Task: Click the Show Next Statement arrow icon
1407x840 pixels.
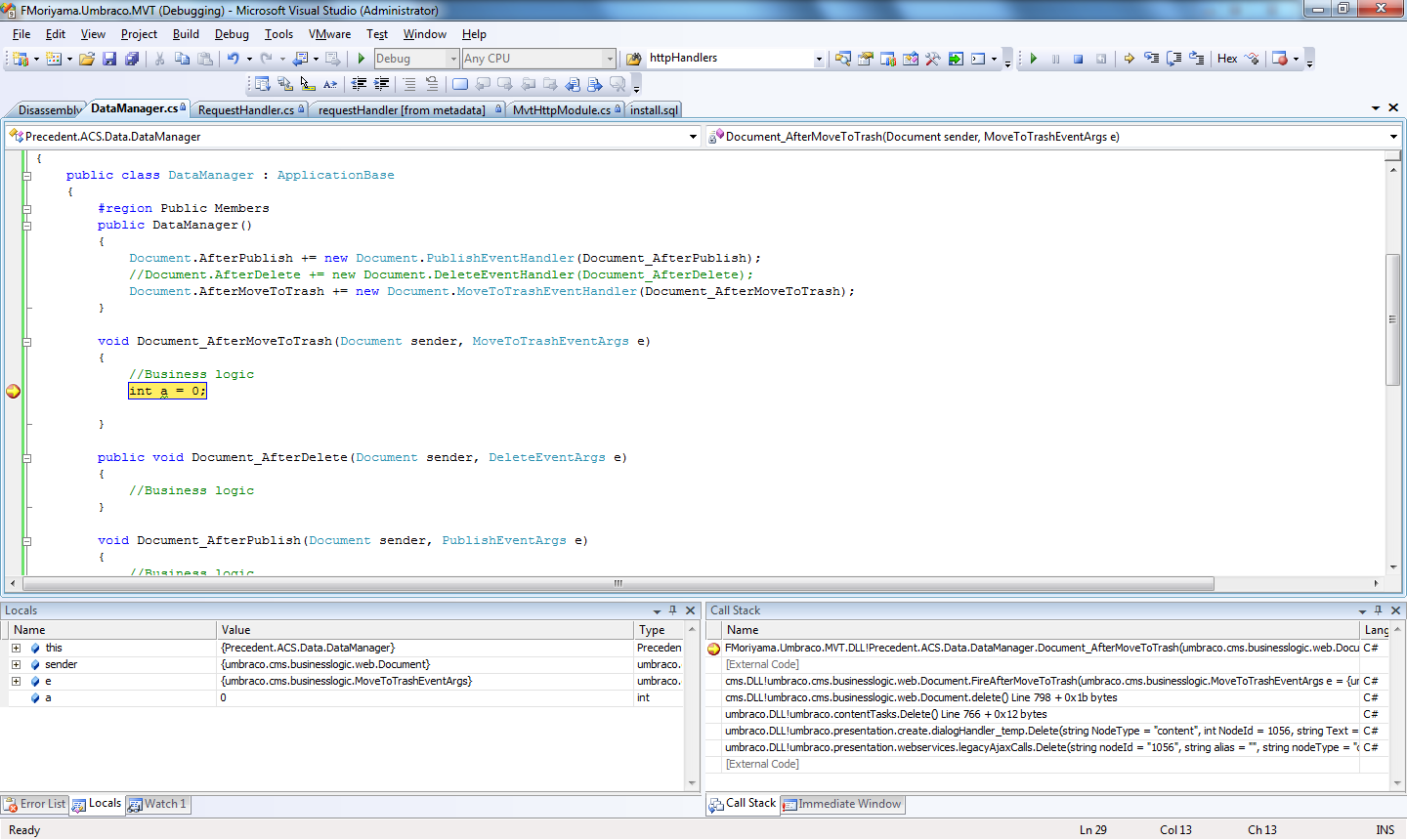Action: point(1129,59)
